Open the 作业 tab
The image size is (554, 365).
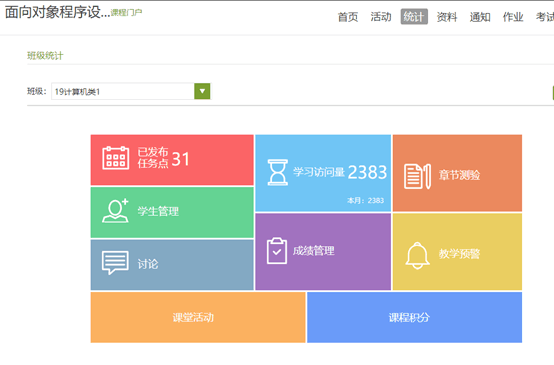coord(513,17)
